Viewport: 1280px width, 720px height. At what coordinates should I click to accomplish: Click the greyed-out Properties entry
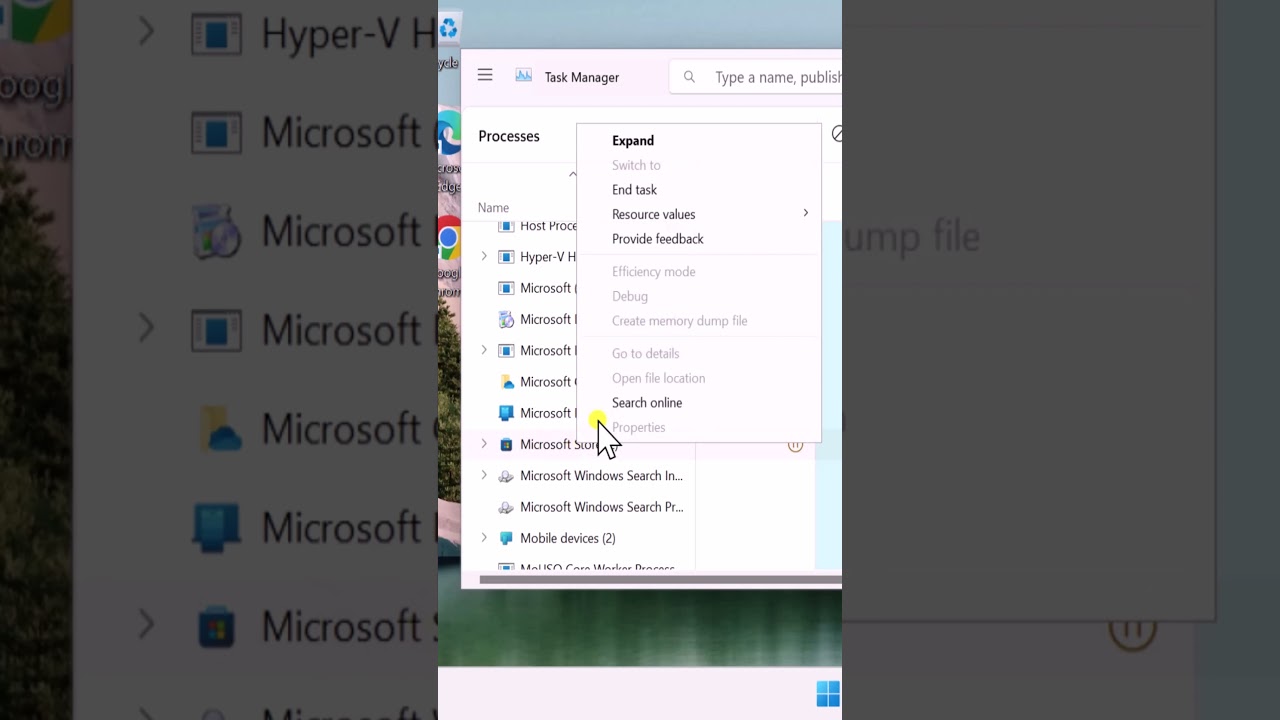(638, 428)
